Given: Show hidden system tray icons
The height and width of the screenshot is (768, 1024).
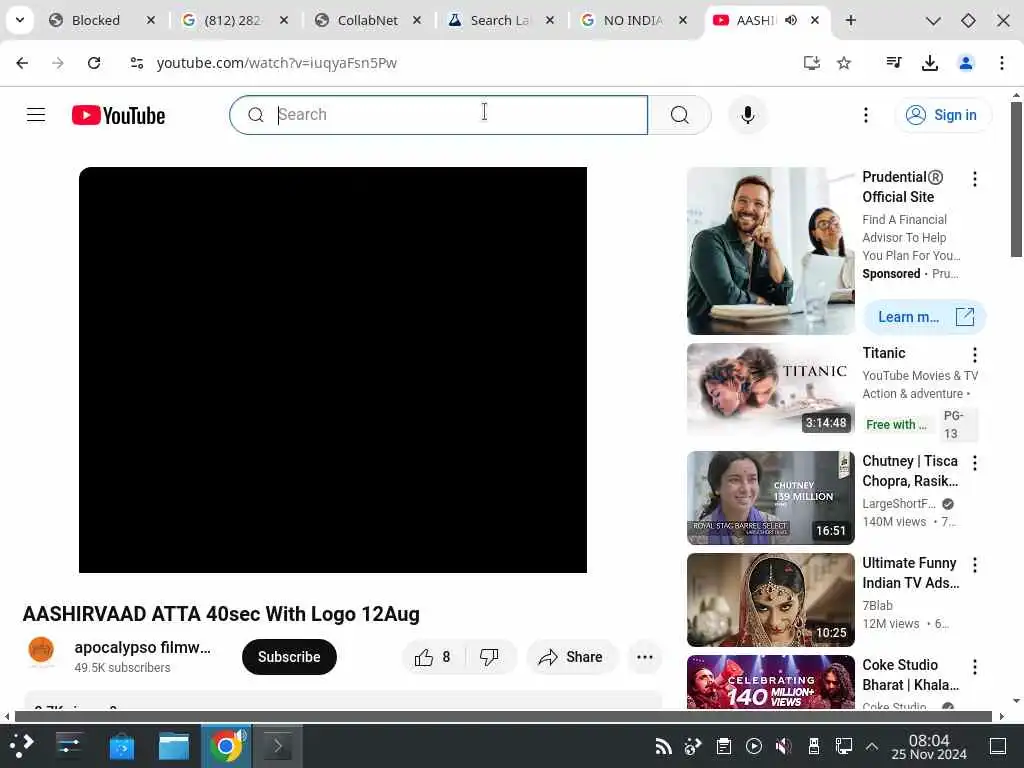Looking at the screenshot, I should 872,746.
